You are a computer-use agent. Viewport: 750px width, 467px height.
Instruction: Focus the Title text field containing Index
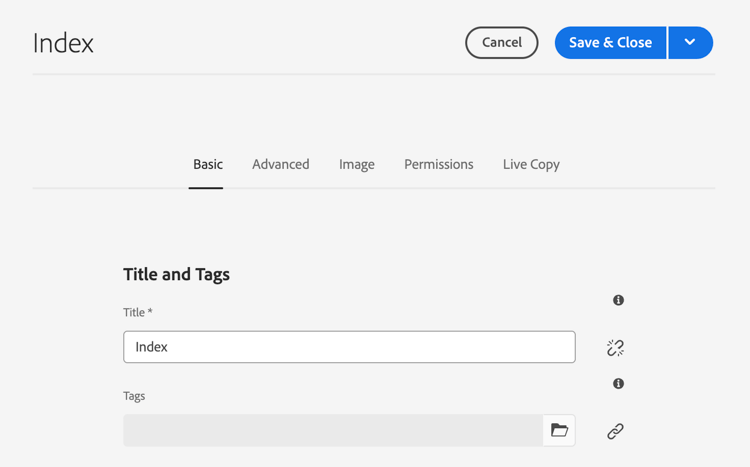[349, 347]
